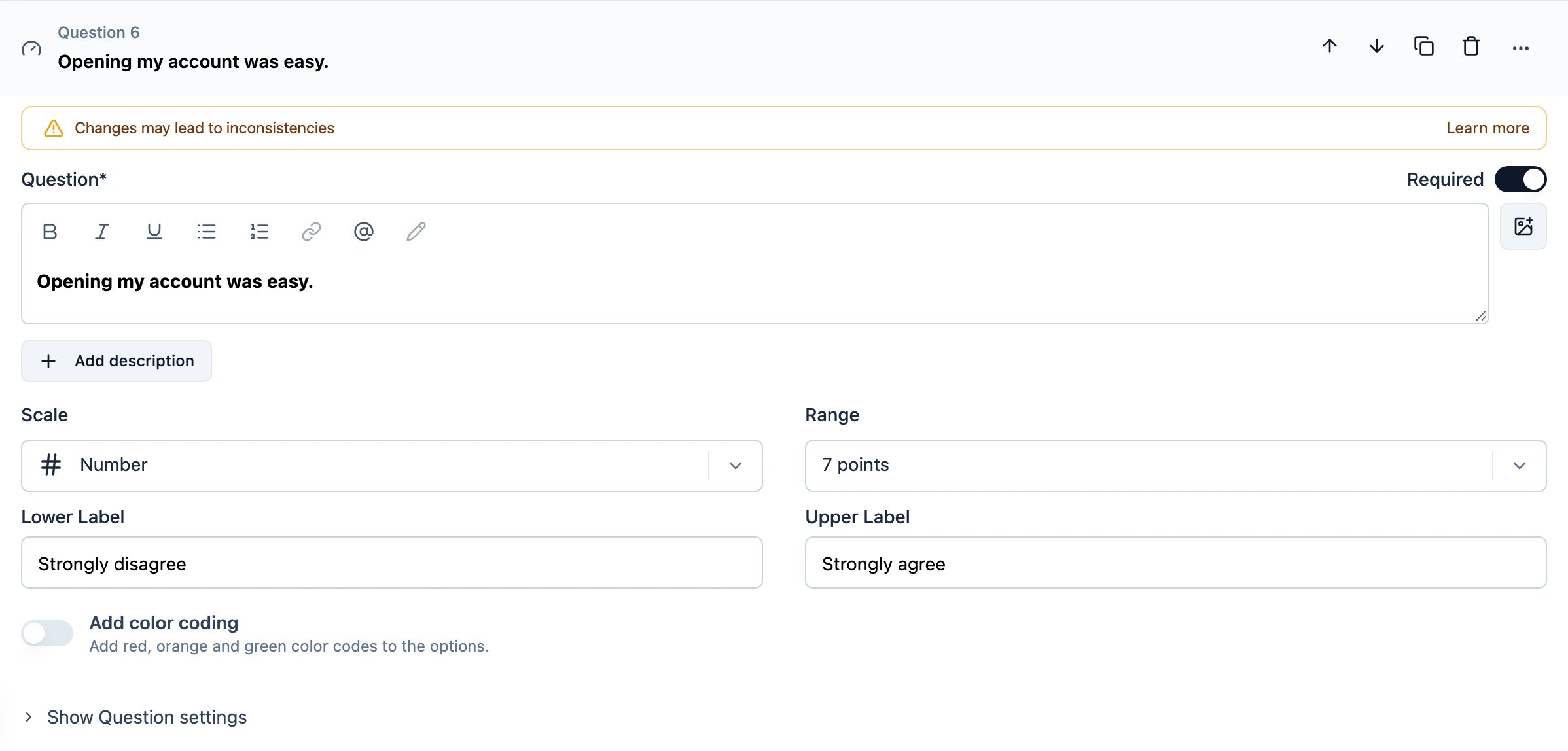
Task: Toggle bold formatting in question editor
Action: (50, 232)
